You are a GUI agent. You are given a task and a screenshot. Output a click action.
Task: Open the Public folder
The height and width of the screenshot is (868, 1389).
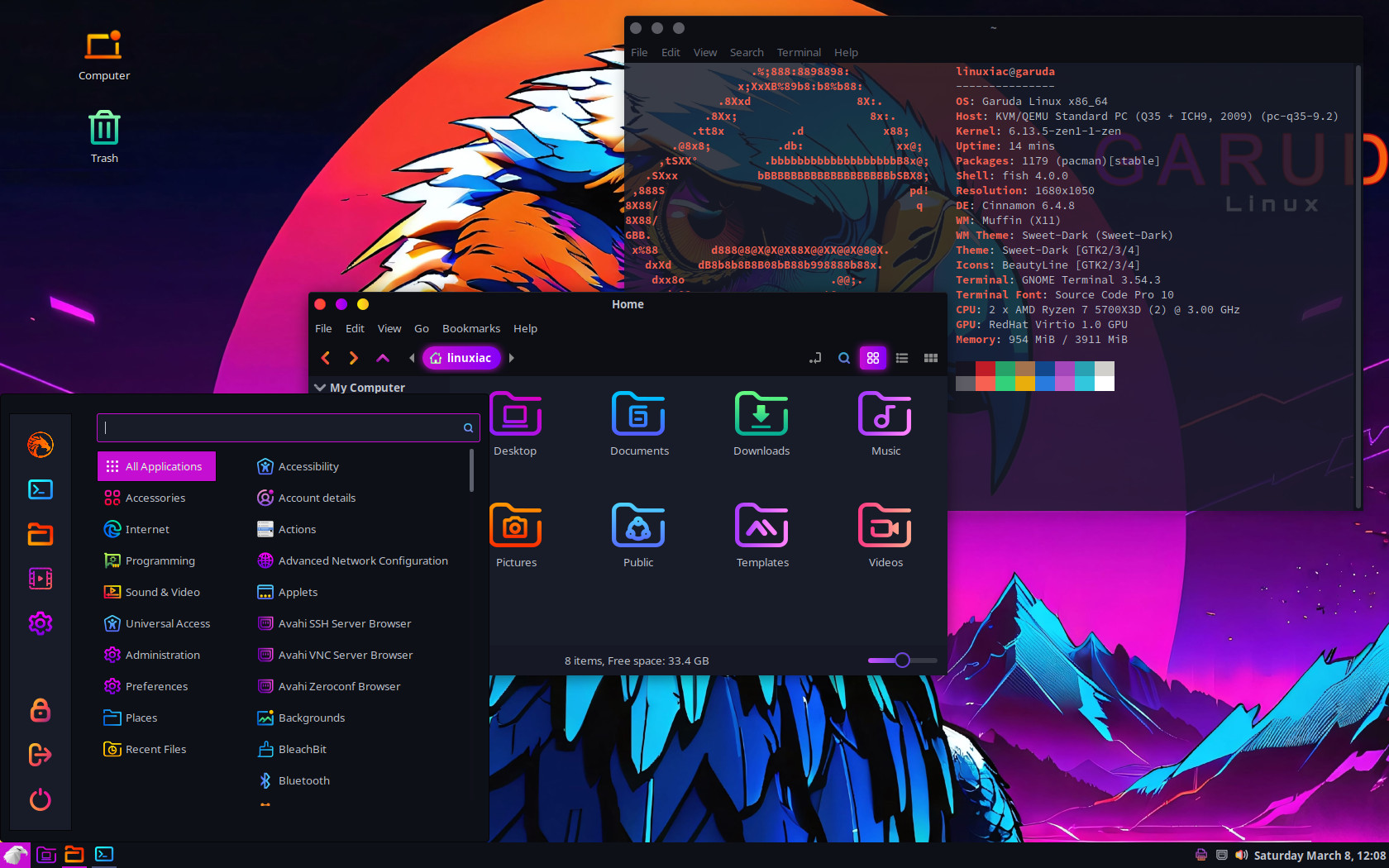[638, 536]
